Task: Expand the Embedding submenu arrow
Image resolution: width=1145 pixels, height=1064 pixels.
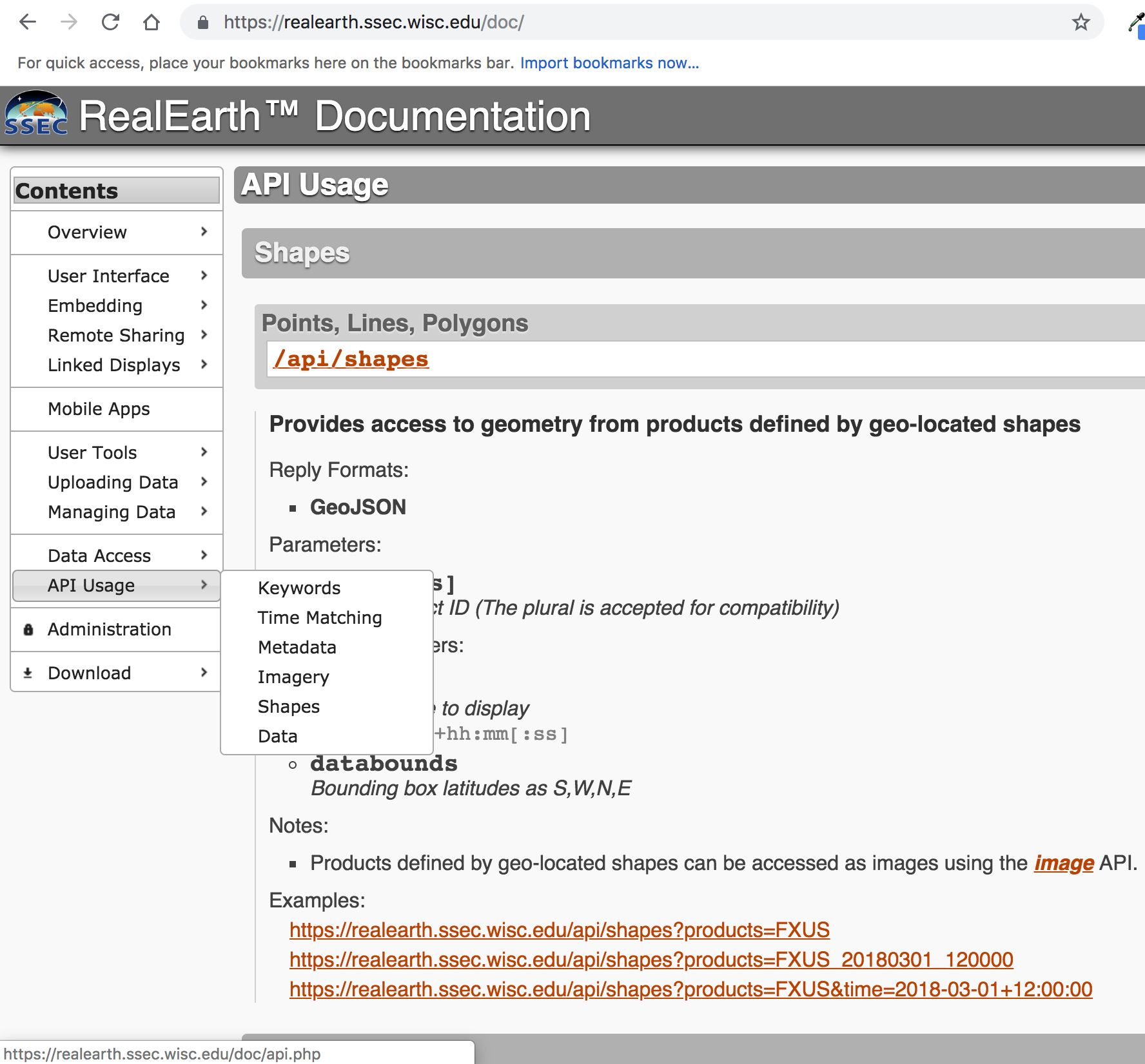Action: click(204, 305)
